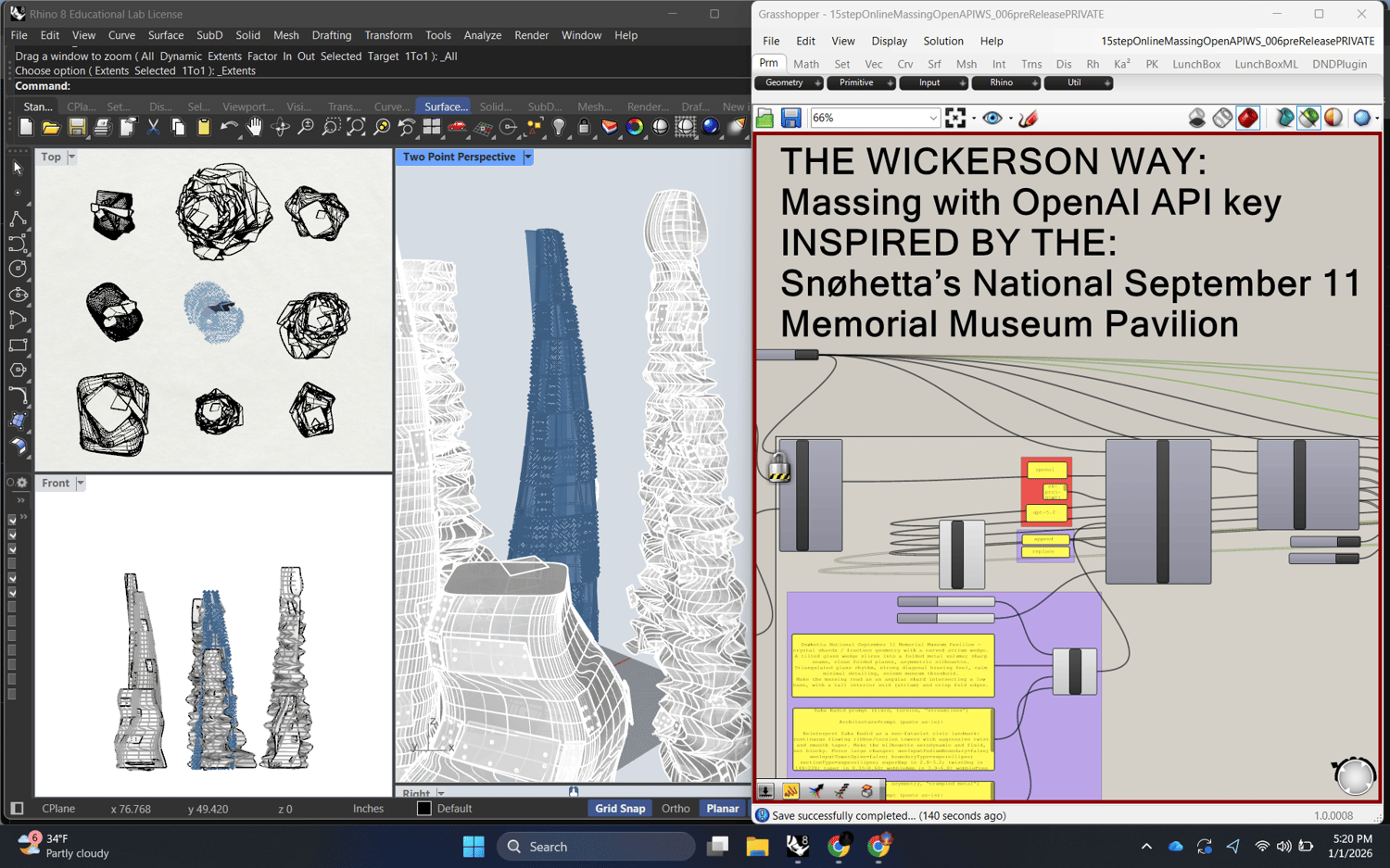
Task: Open a file with Rhino's folder icon
Action: [x=51, y=128]
